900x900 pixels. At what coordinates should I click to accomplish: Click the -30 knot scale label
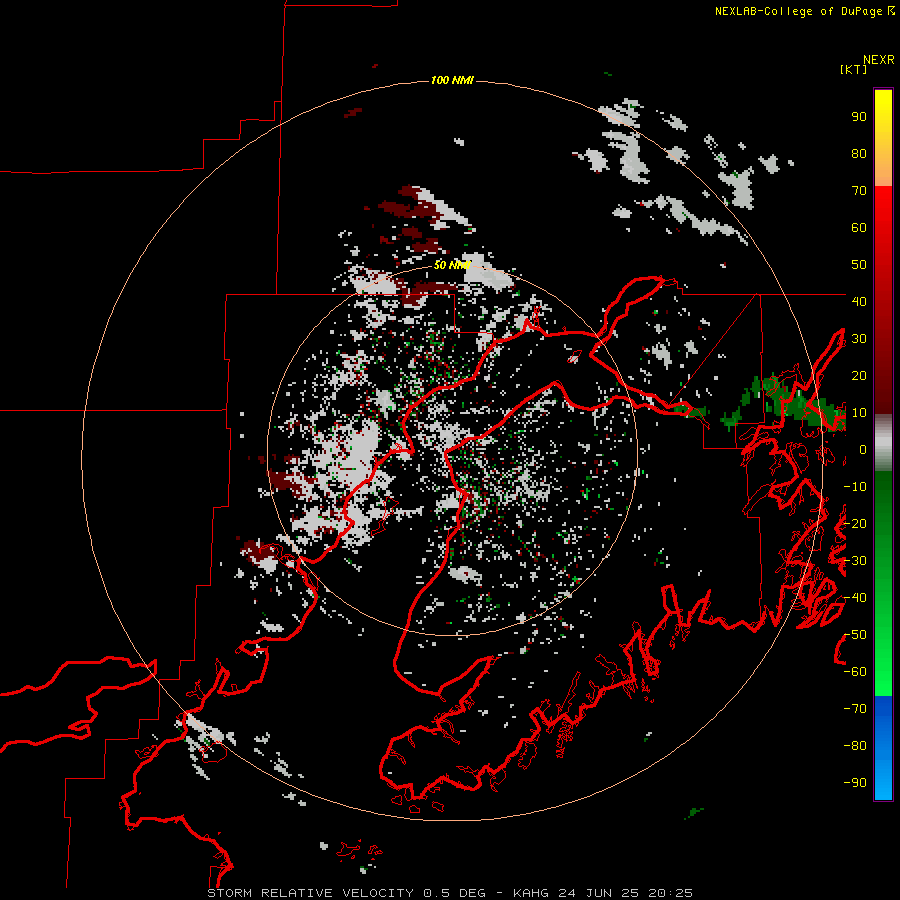point(855,561)
